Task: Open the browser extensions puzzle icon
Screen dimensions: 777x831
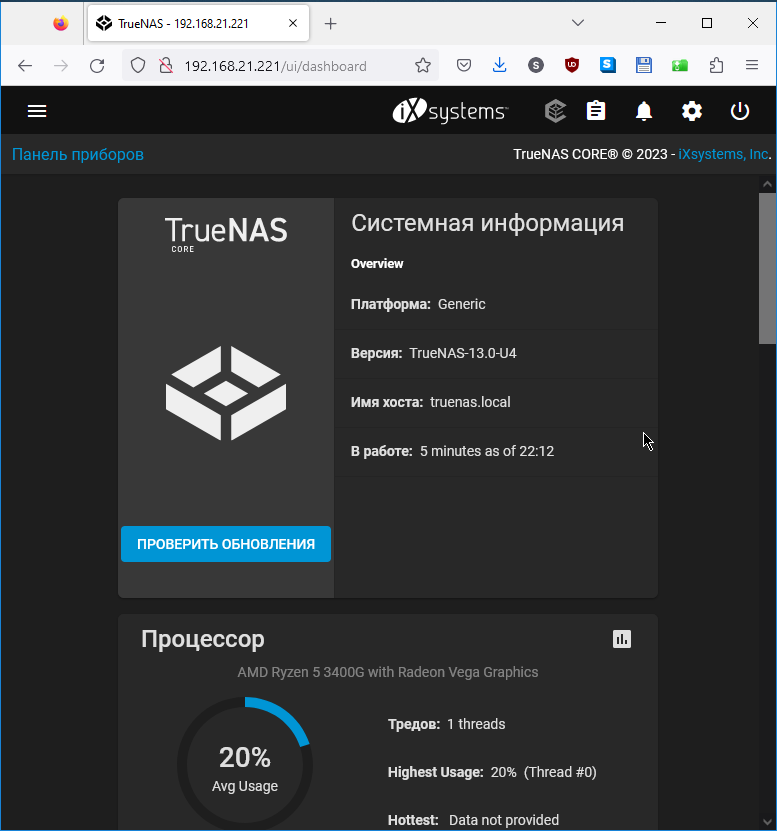Action: (716, 66)
